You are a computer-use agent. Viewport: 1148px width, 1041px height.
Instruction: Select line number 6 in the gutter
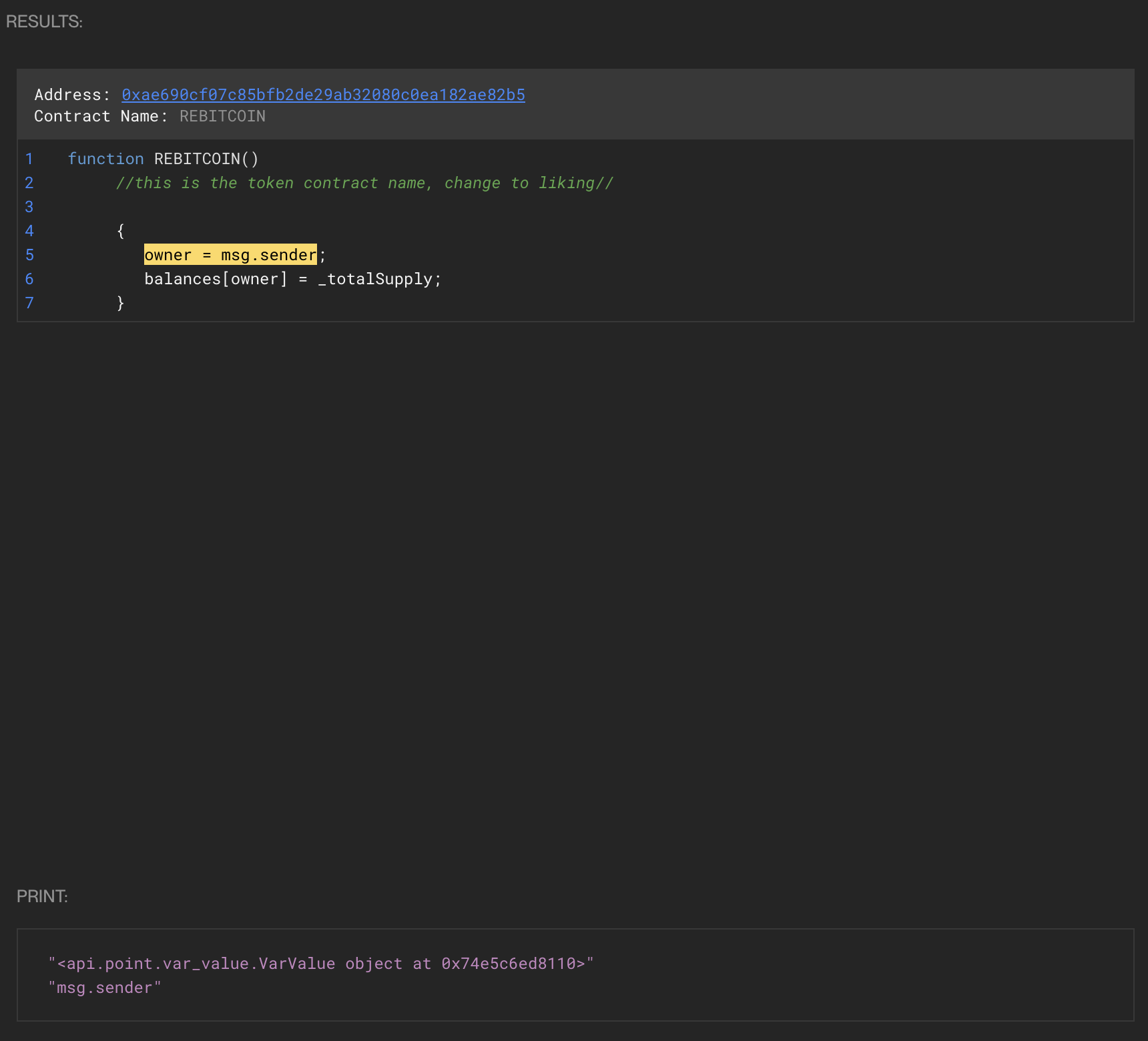click(x=29, y=279)
